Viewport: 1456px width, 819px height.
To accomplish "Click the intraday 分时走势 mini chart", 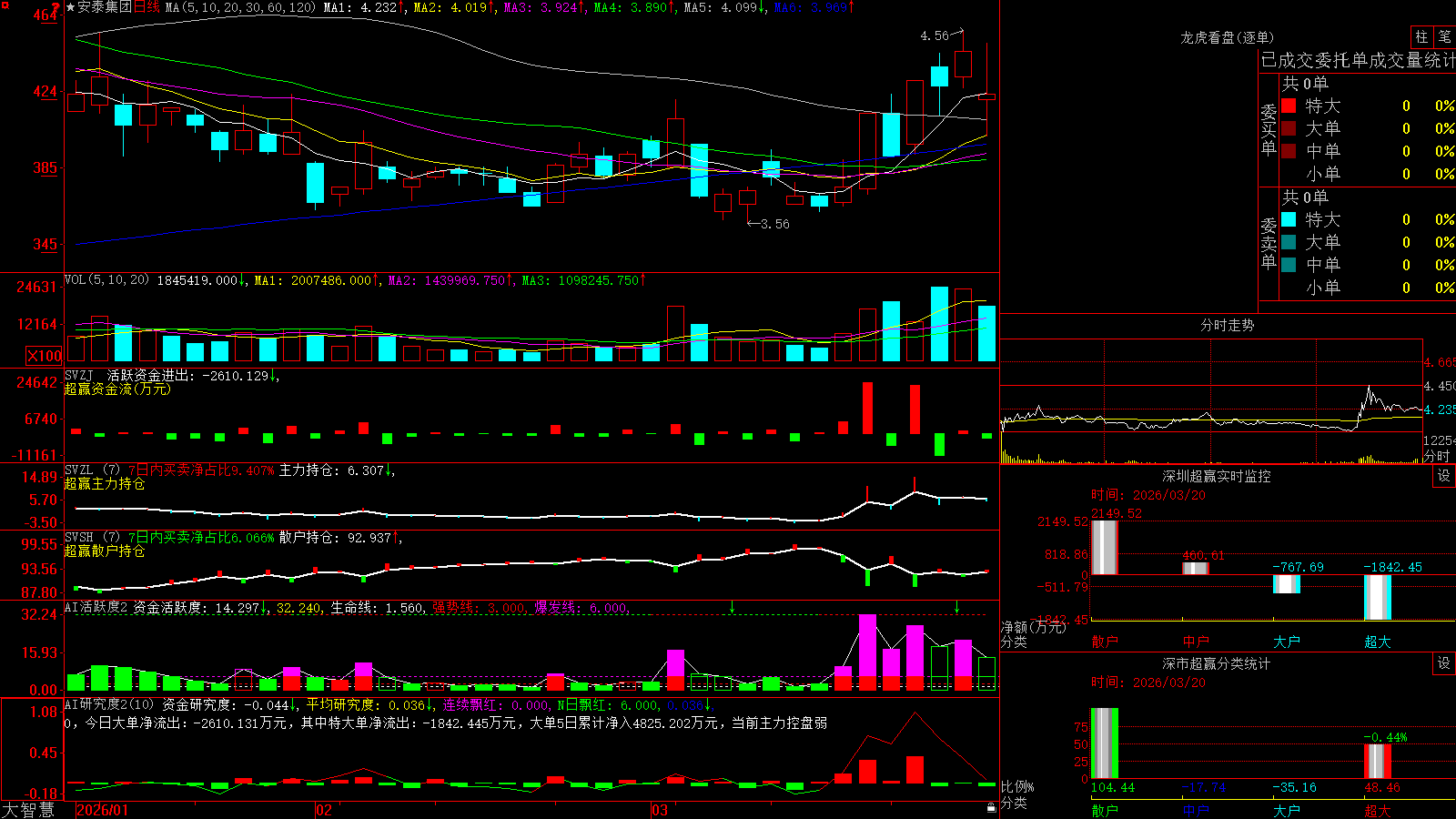I will [x=1211, y=400].
